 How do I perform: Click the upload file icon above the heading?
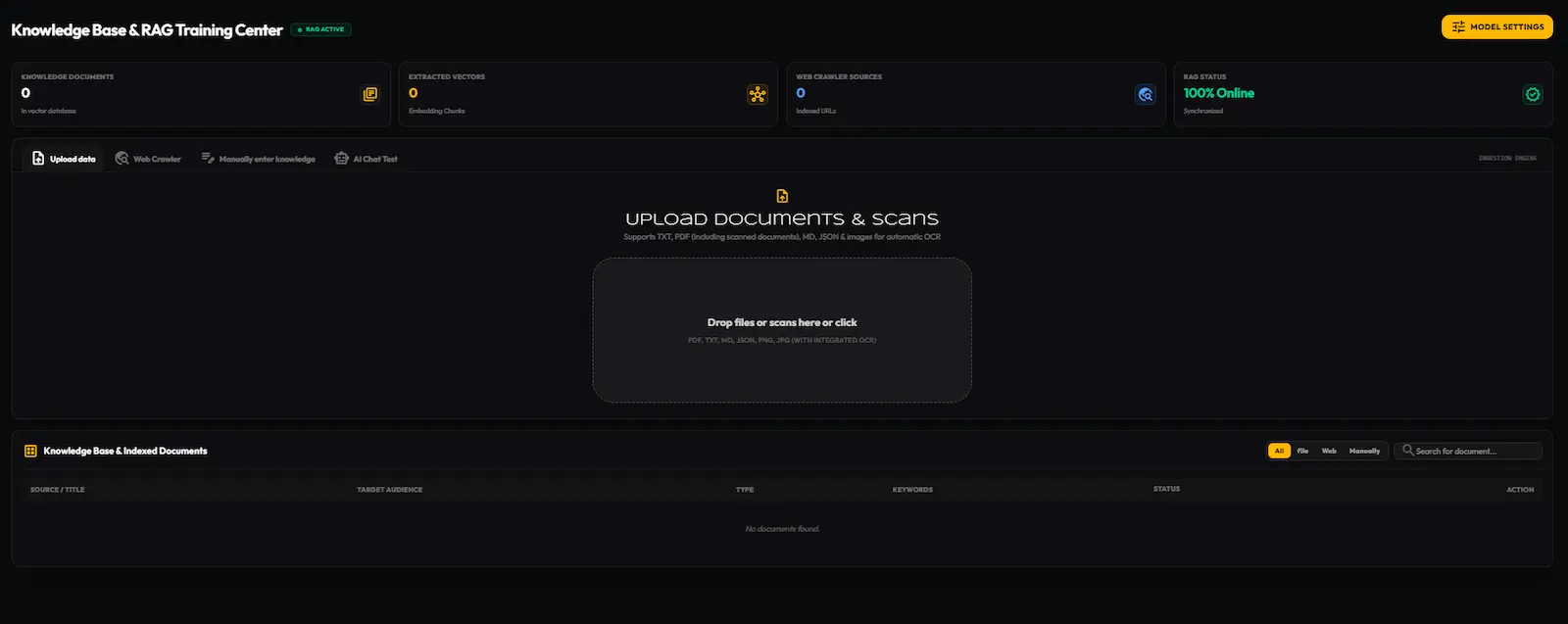[782, 196]
